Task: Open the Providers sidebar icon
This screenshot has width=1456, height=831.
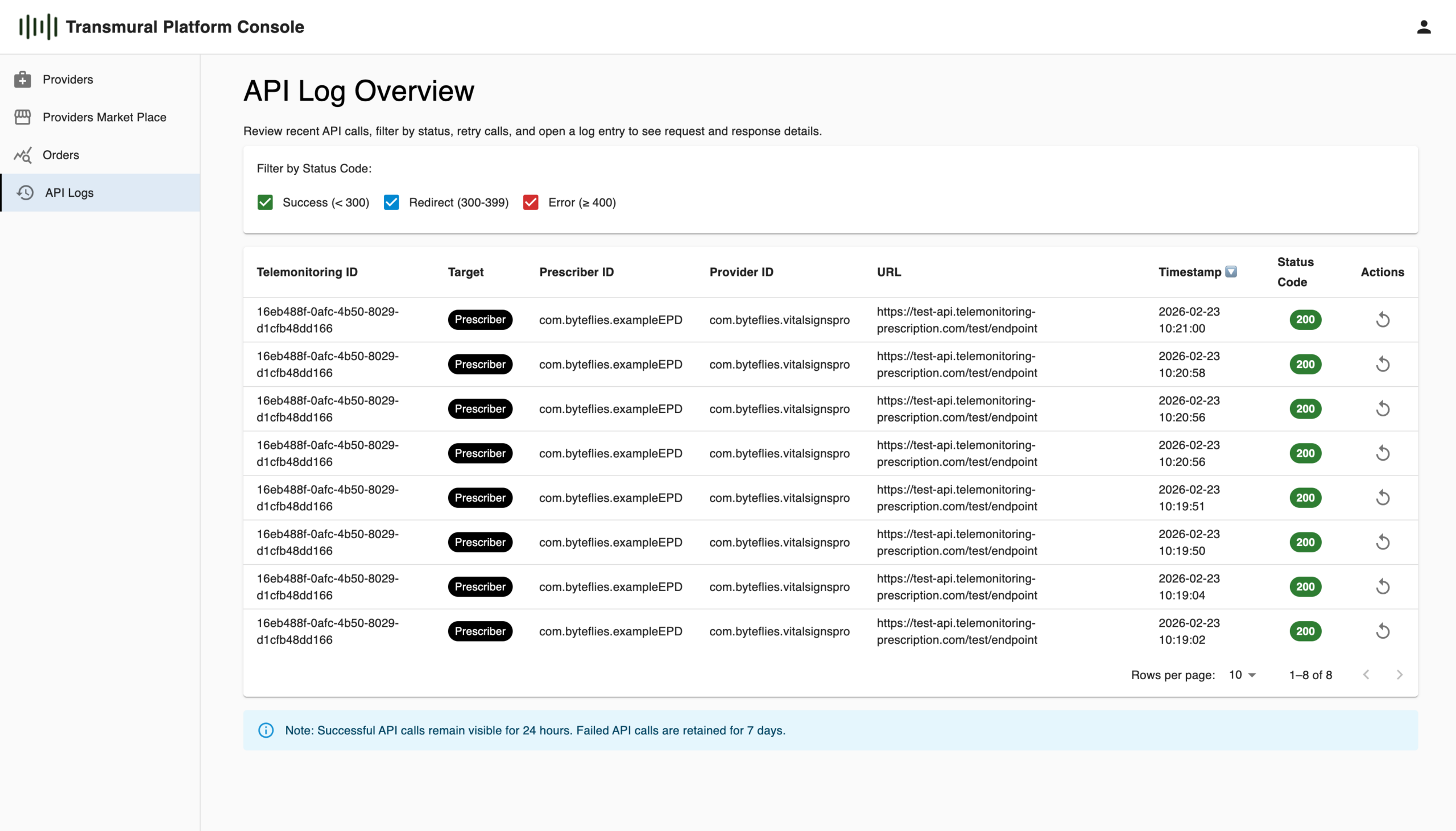Action: 23,79
